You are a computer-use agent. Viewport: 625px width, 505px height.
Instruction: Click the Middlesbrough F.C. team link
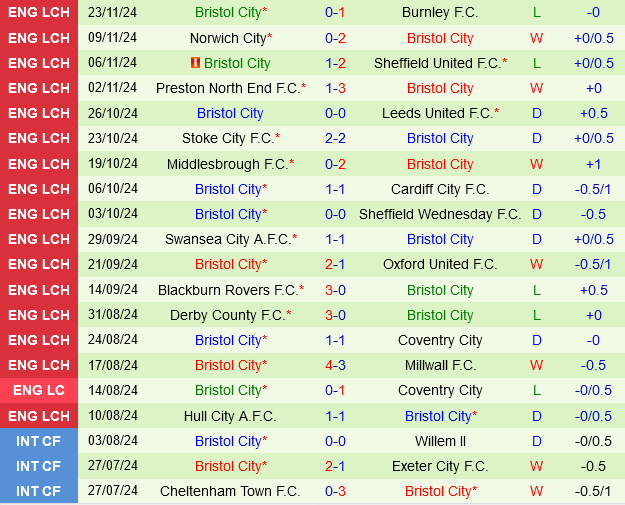pos(228,164)
